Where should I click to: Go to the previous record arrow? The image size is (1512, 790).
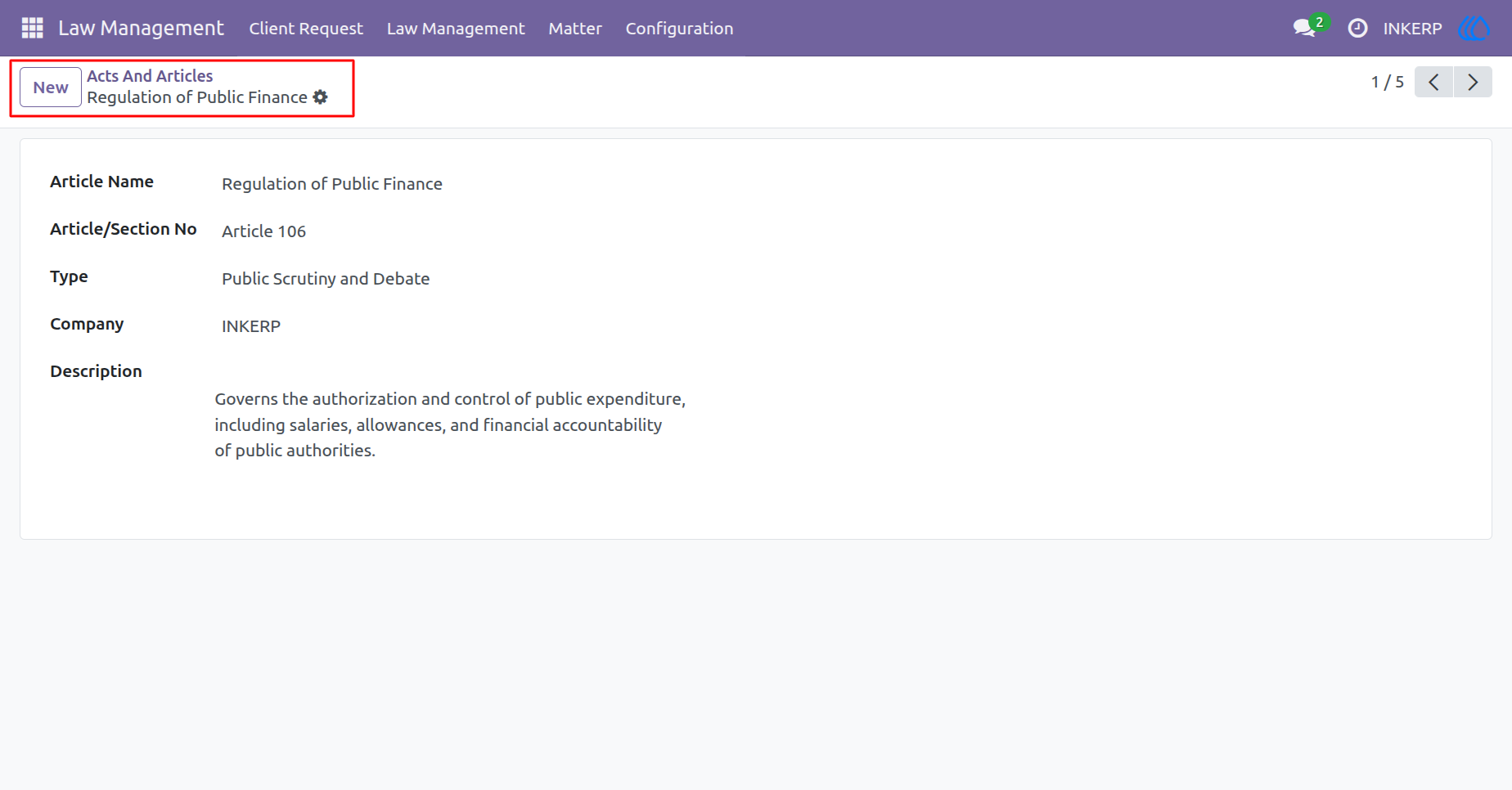click(x=1433, y=82)
